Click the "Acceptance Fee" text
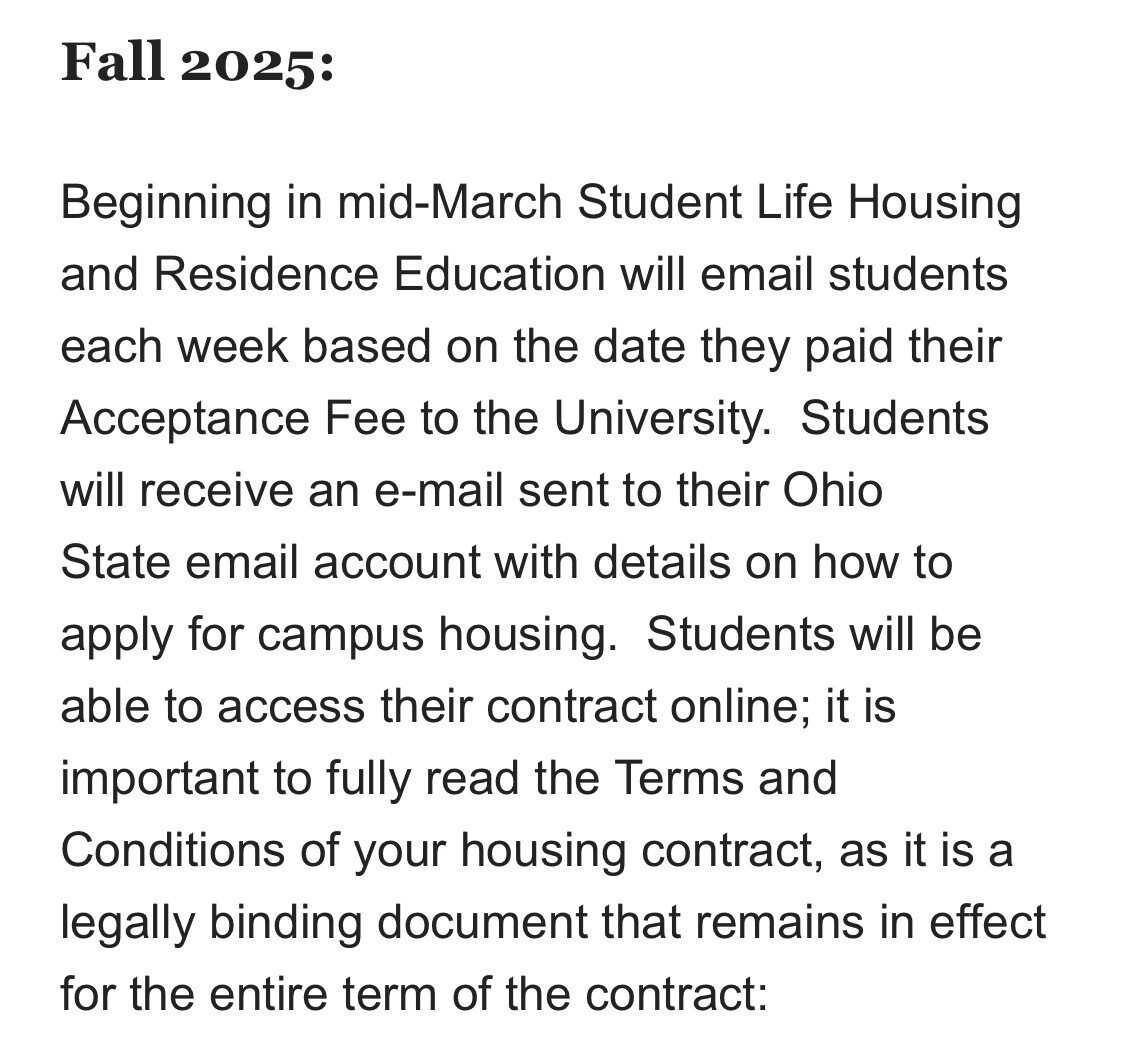Viewport: 1125px width, 1051px height. [x=233, y=420]
